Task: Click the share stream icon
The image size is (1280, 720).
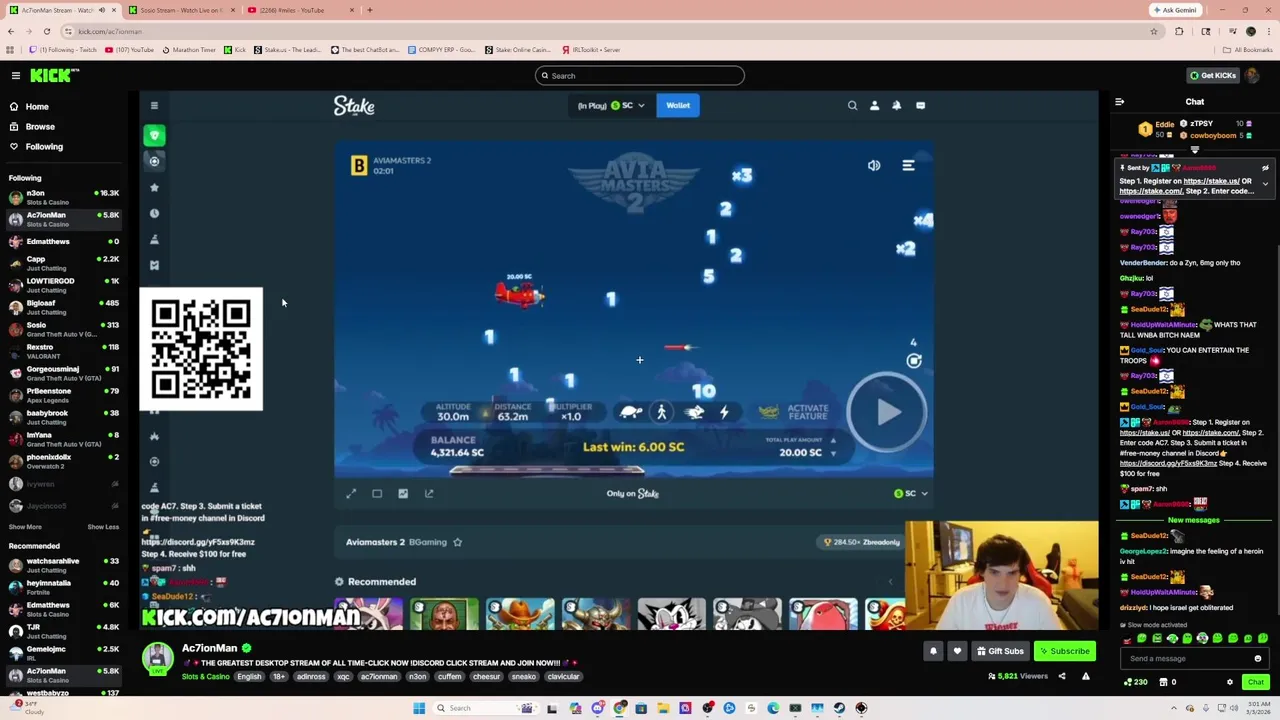Action: point(1062,677)
